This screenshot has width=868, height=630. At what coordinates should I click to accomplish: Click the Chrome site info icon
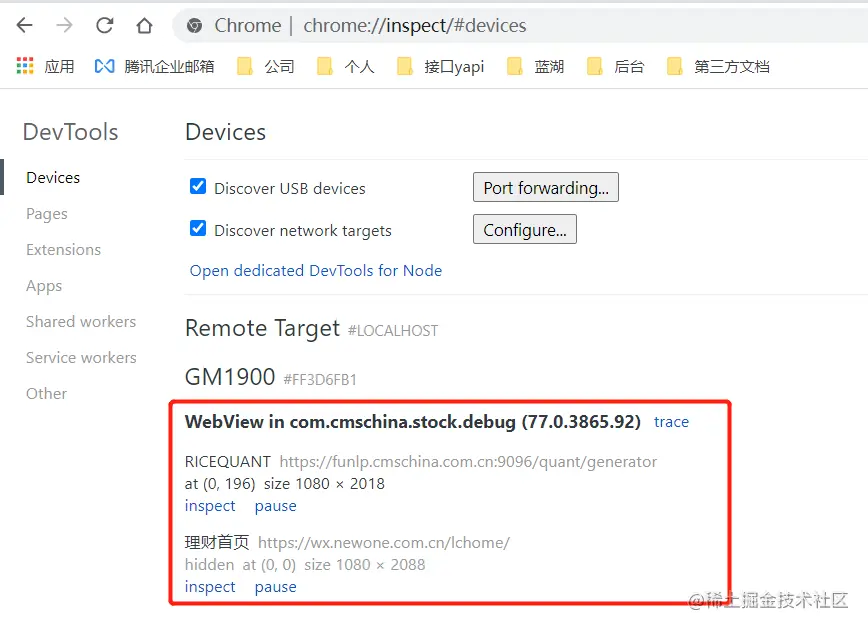[194, 25]
